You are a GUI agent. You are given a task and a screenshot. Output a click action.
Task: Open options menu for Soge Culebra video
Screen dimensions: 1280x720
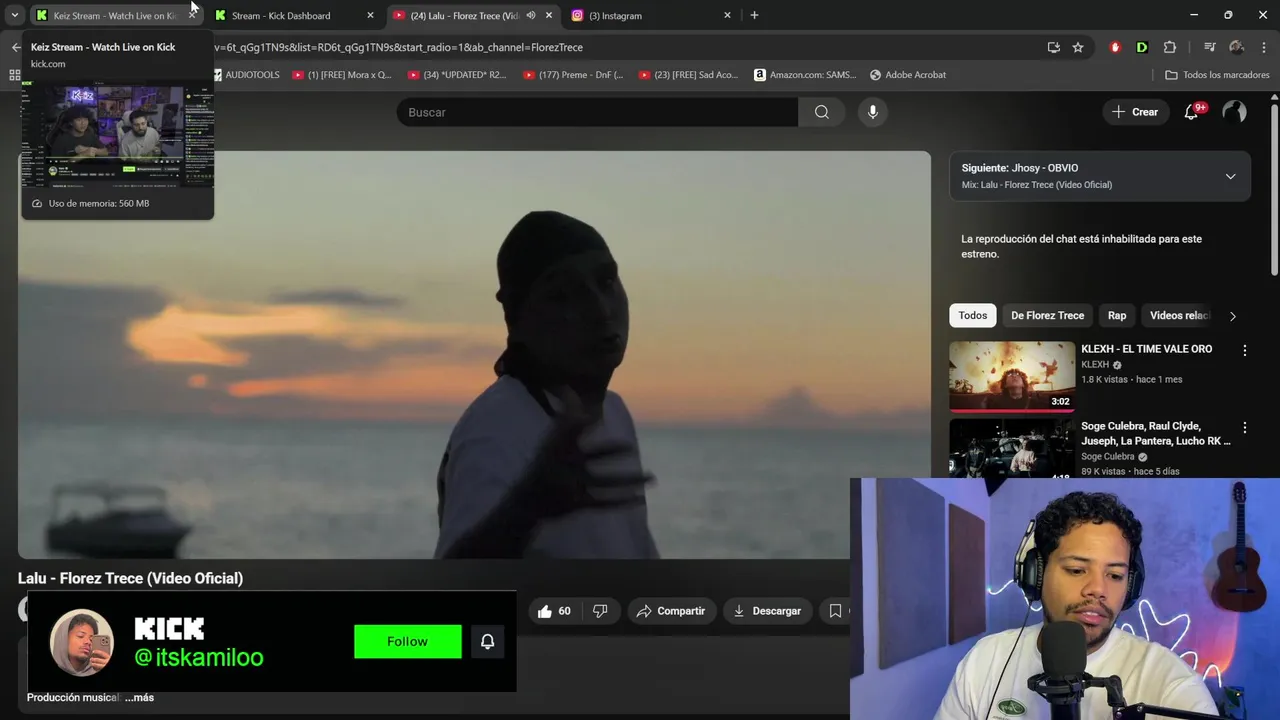[1244, 428]
